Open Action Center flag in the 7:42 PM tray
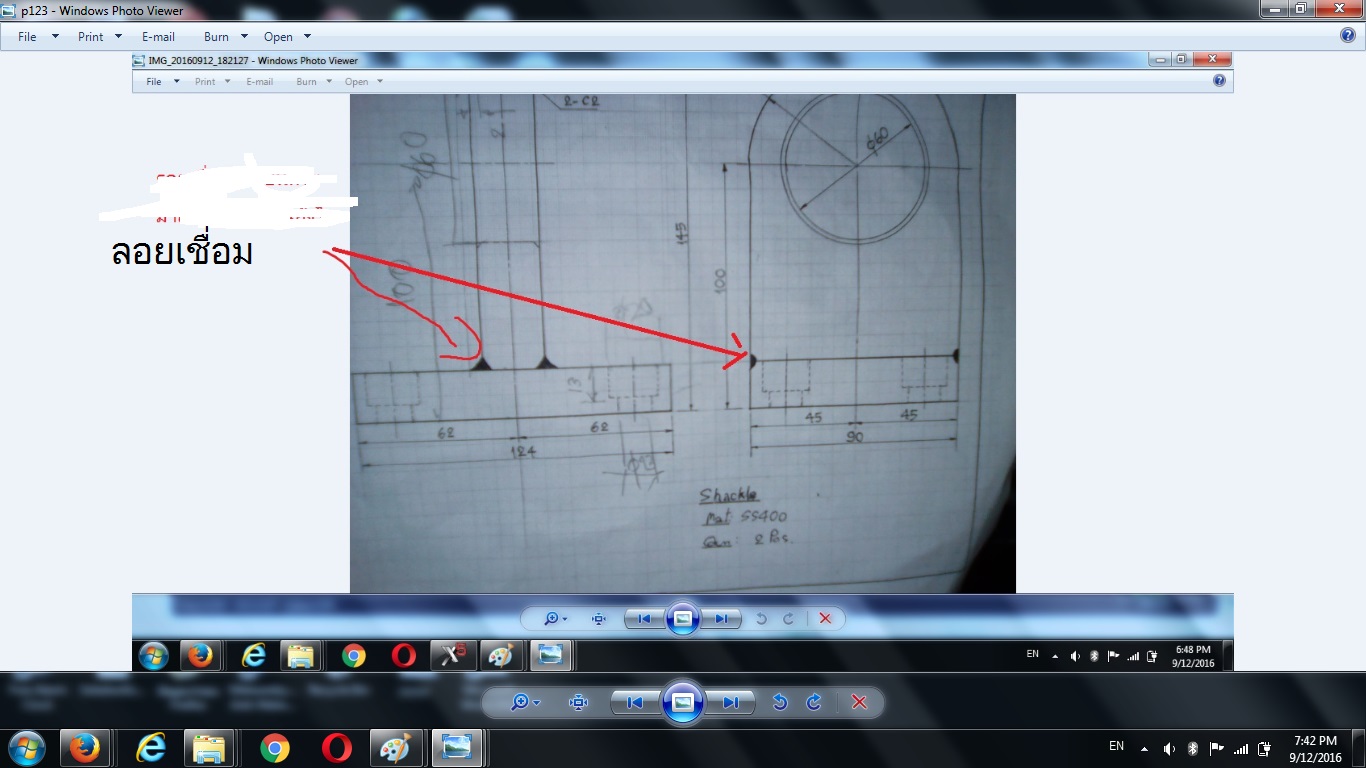The height and width of the screenshot is (768, 1366). pyautogui.click(x=1217, y=749)
